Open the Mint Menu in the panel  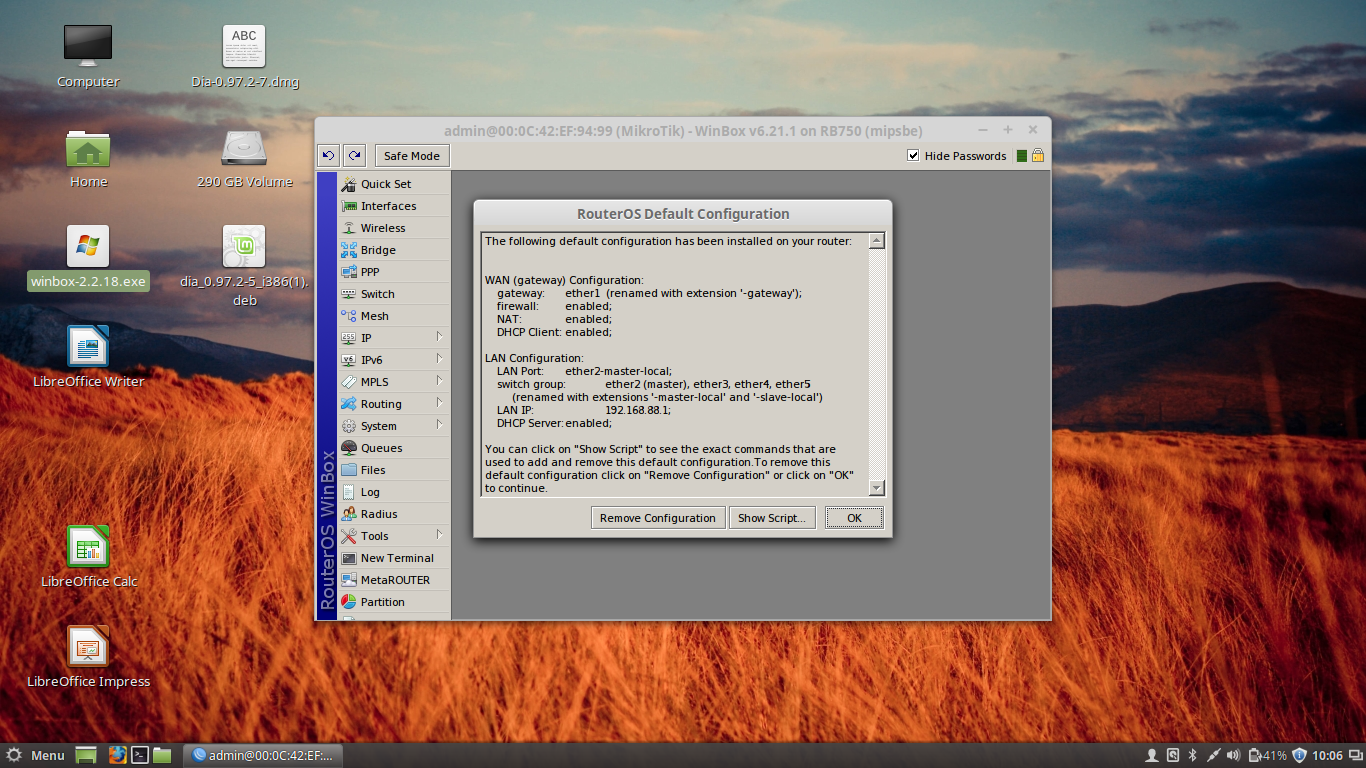pyautogui.click(x=36, y=755)
